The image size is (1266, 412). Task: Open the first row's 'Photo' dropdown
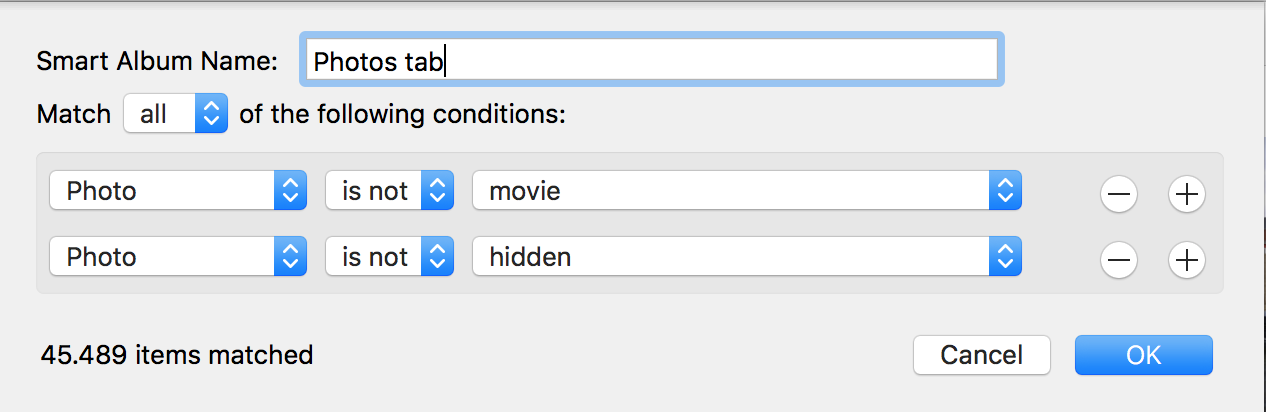(x=177, y=191)
